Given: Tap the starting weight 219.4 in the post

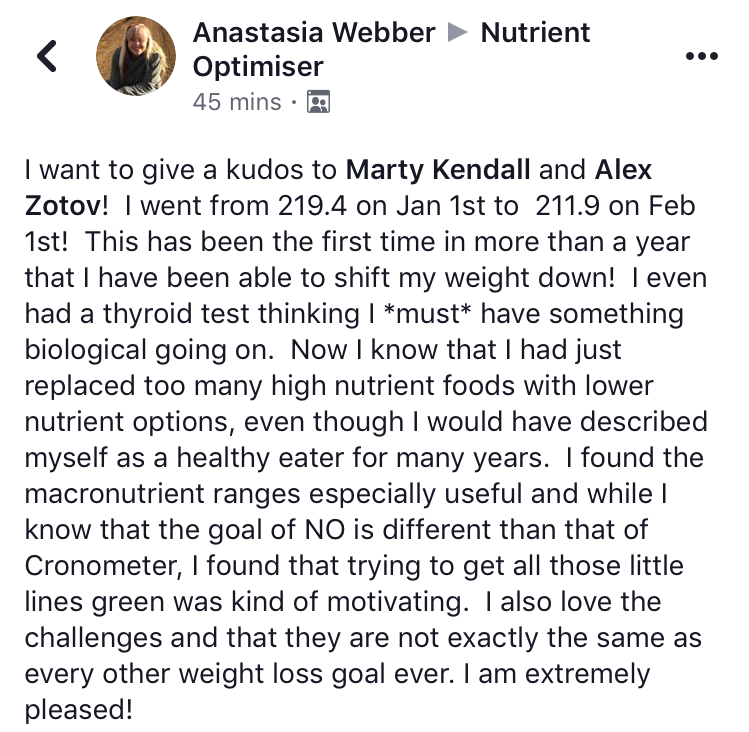Looking at the screenshot, I should (312, 206).
